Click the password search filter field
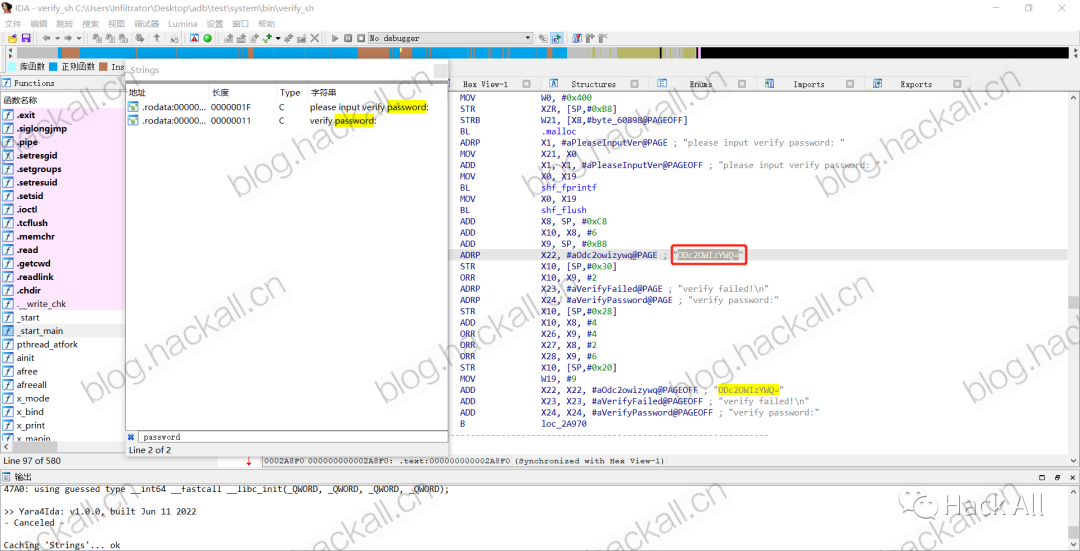This screenshot has width=1080, height=551. tap(292, 437)
